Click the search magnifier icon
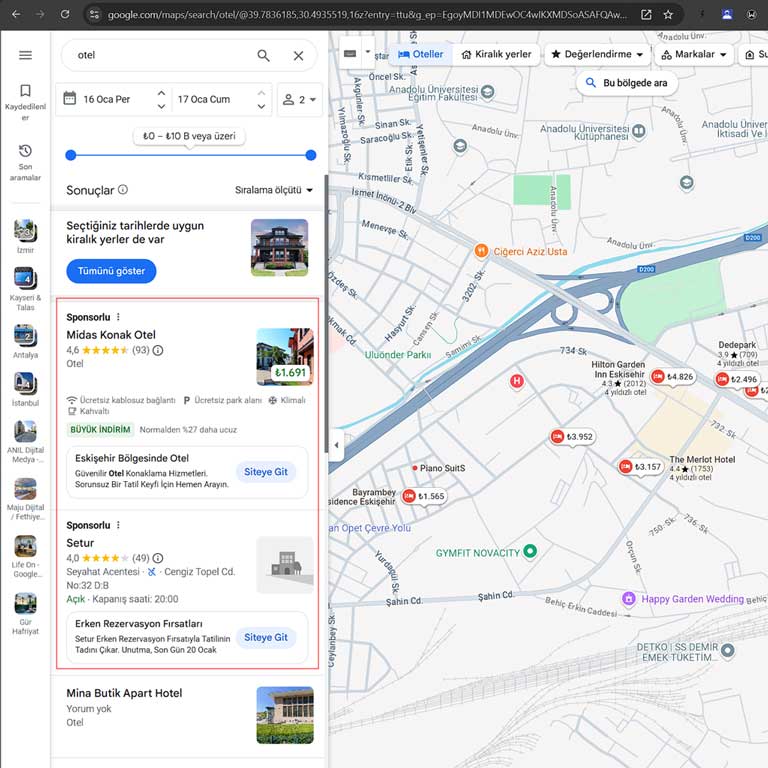768x768 pixels. [x=264, y=55]
